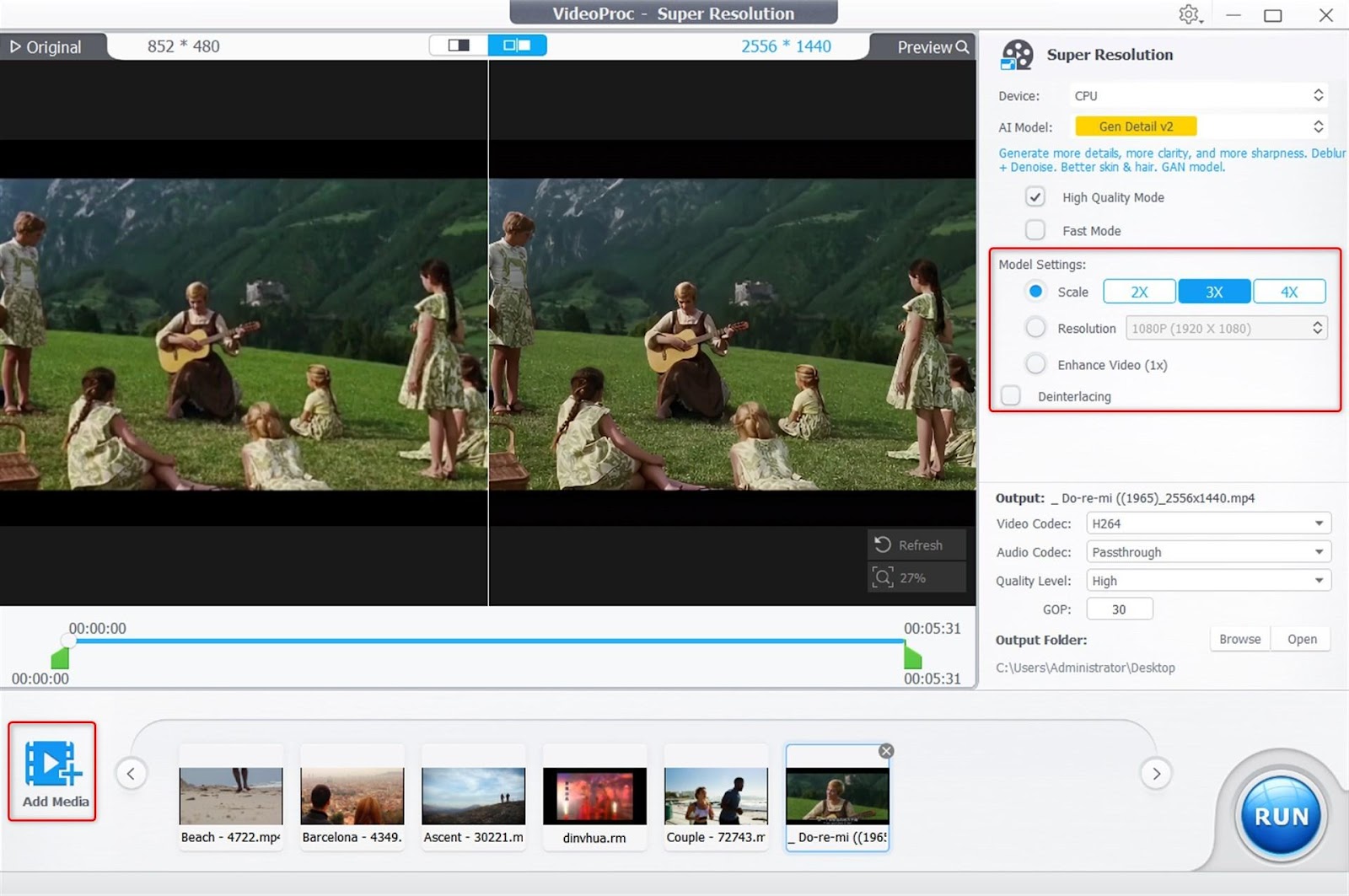The height and width of the screenshot is (896, 1349).
Task: Click the Super Resolution panel icon
Action: point(1017,54)
